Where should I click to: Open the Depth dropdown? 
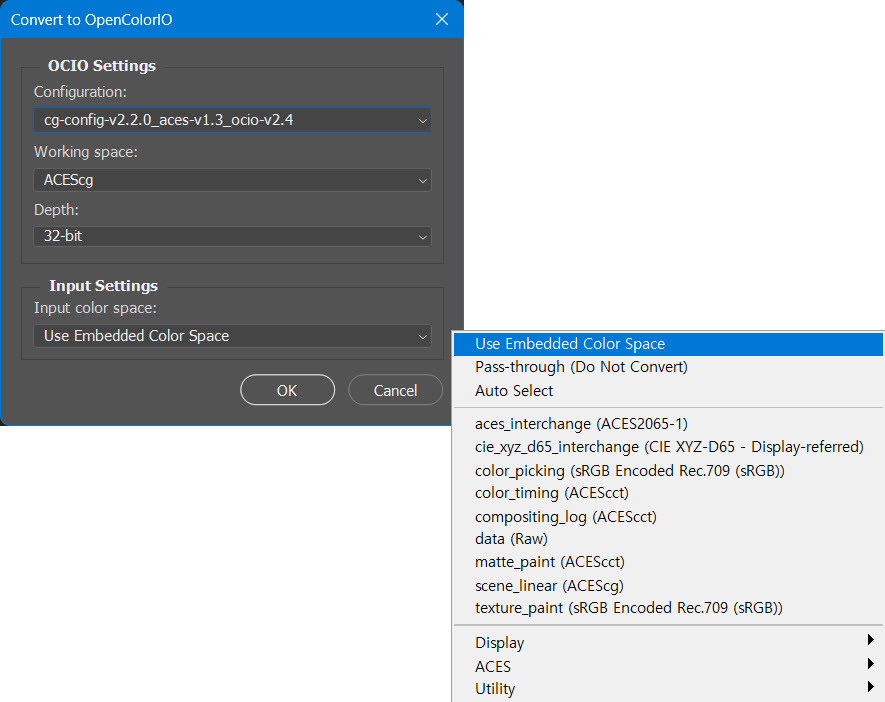232,236
